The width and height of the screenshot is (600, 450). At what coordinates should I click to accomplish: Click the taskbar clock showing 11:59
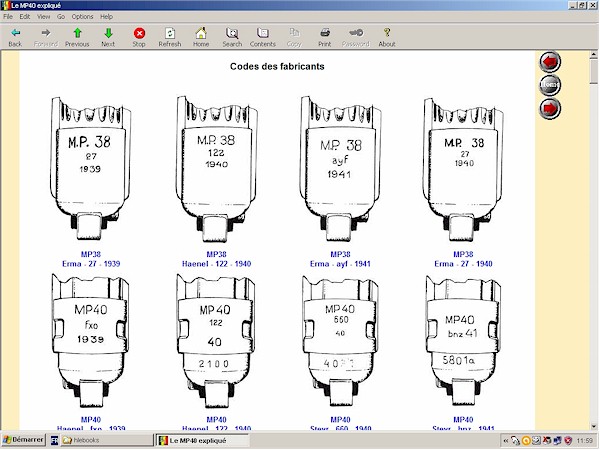coord(584,441)
